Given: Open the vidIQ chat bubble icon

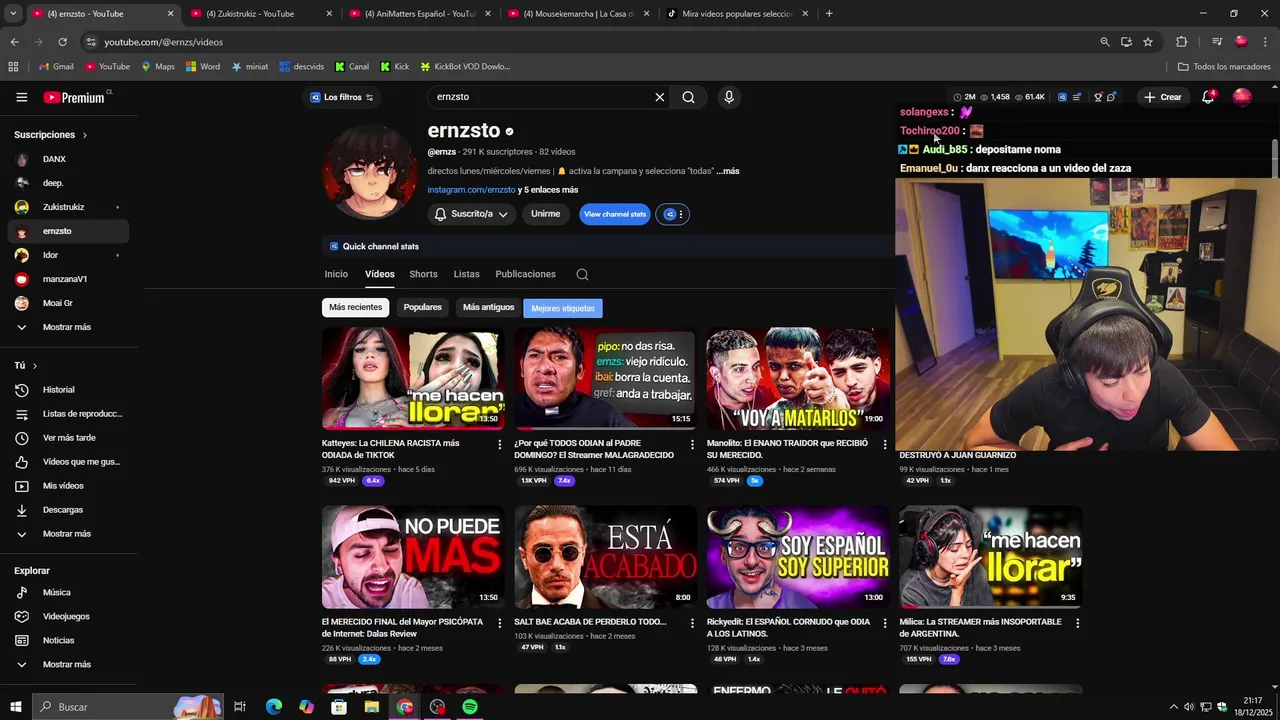Looking at the screenshot, I should click(1111, 97).
